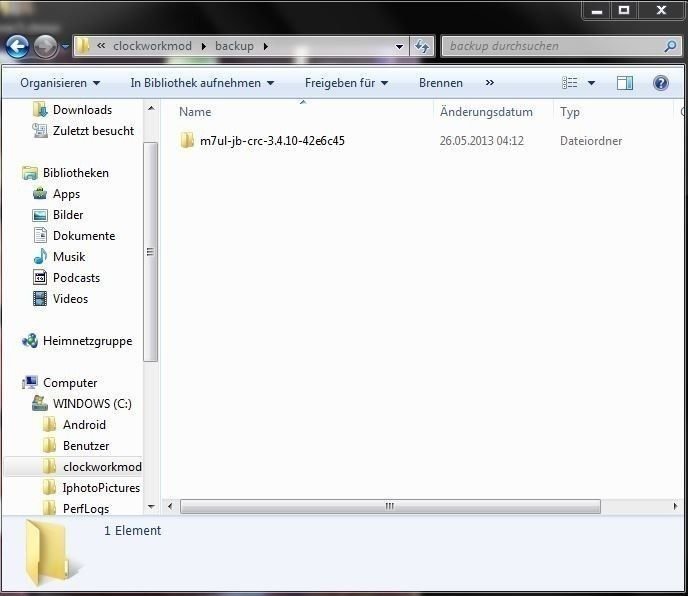Open address bar history dropdown
Viewport: 688px width, 596px height.
click(399, 46)
